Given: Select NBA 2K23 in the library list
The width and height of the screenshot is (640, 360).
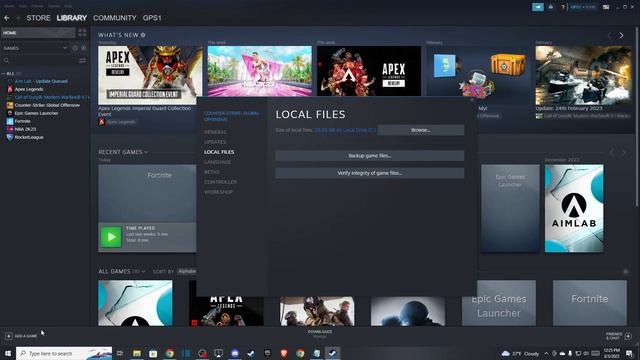Looking at the screenshot, I should 25,129.
